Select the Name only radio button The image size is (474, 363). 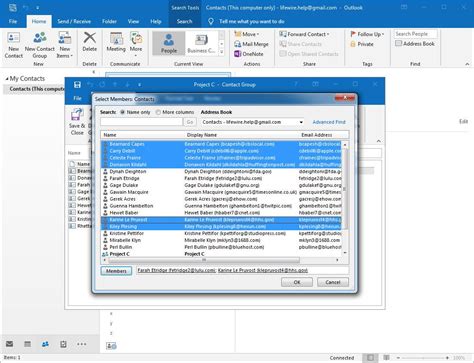tap(123, 112)
